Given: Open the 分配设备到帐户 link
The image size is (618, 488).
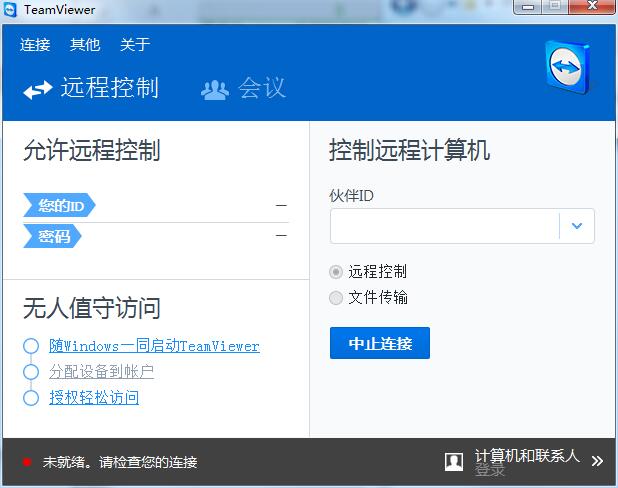Looking at the screenshot, I should tap(101, 372).
